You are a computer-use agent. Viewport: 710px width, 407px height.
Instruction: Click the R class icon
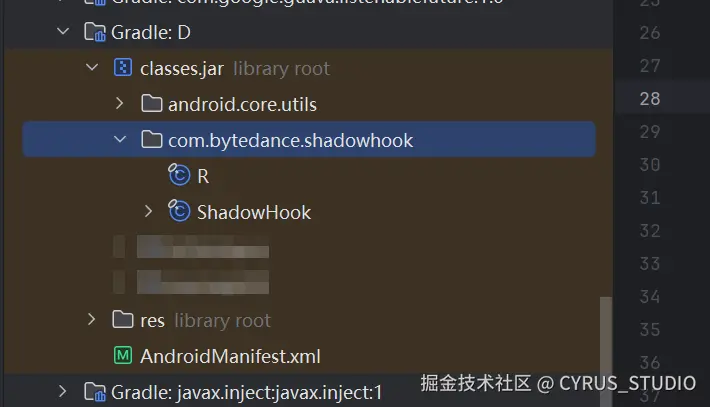(179, 175)
